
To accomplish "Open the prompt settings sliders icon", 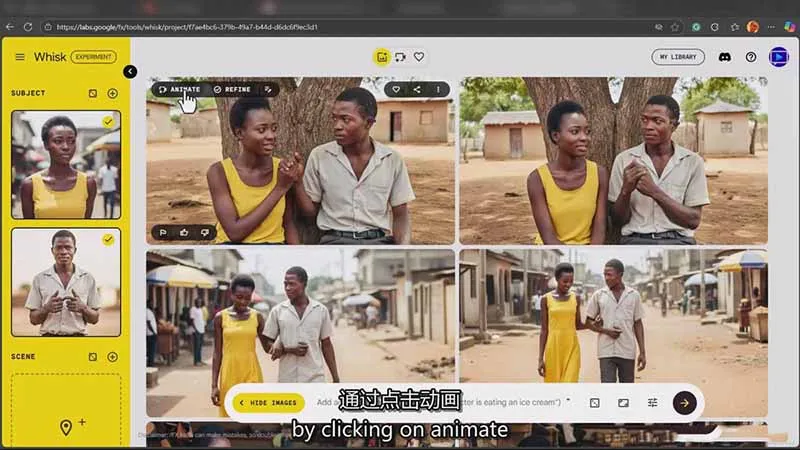I will coord(652,402).
